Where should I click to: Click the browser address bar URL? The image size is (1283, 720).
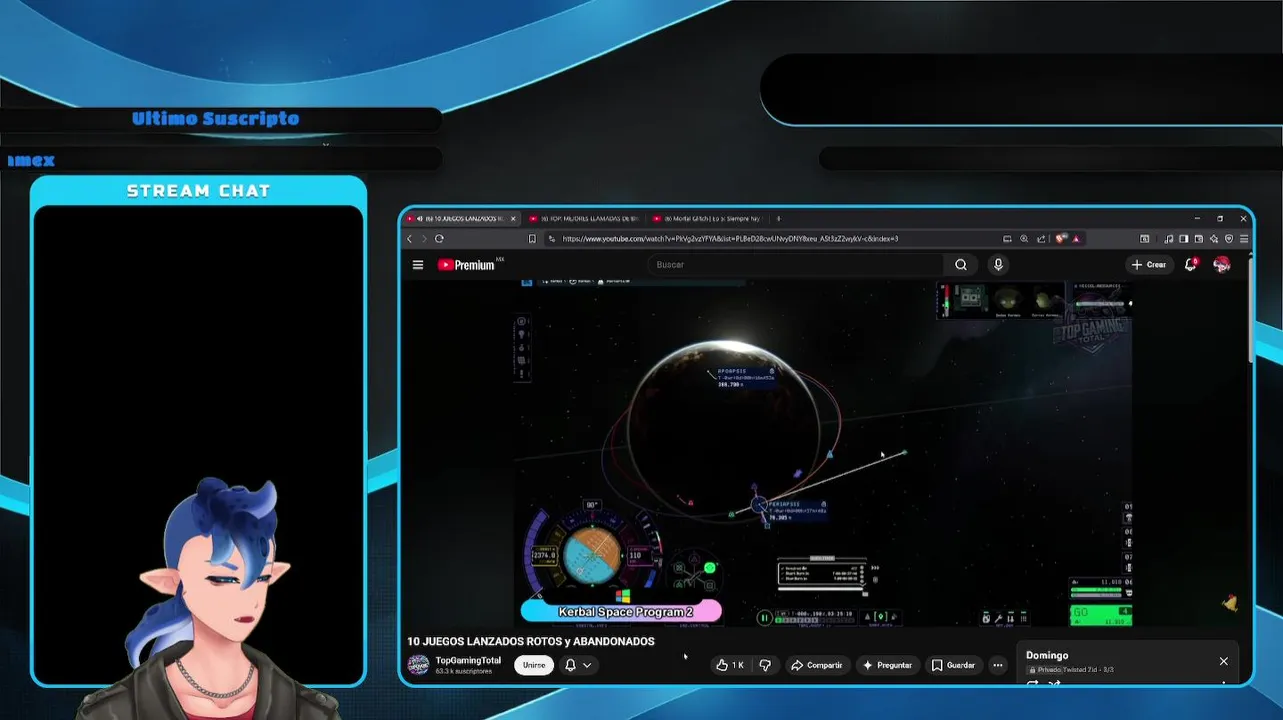[730, 239]
